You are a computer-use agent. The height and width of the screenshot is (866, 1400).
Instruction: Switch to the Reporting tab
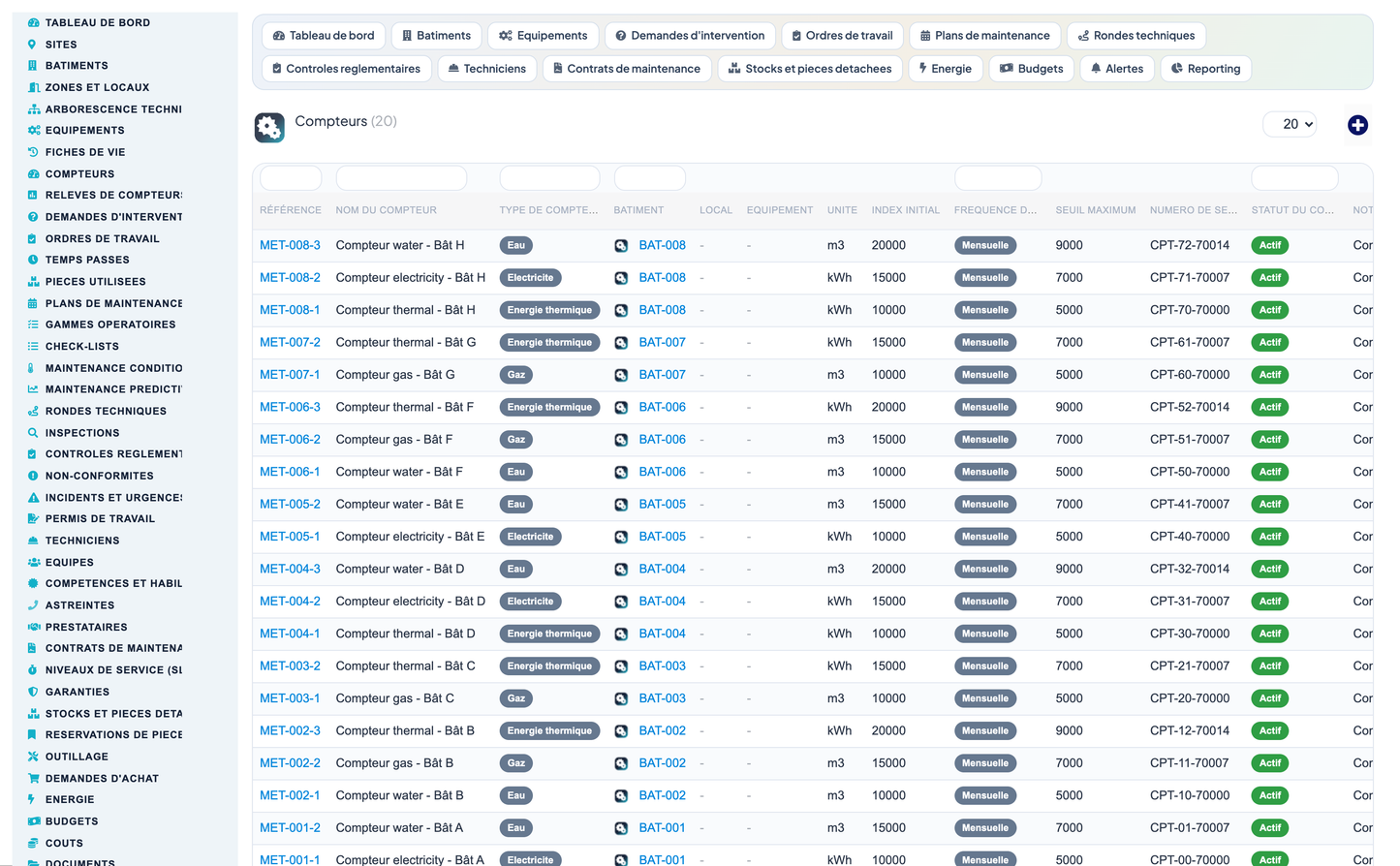(x=1205, y=69)
